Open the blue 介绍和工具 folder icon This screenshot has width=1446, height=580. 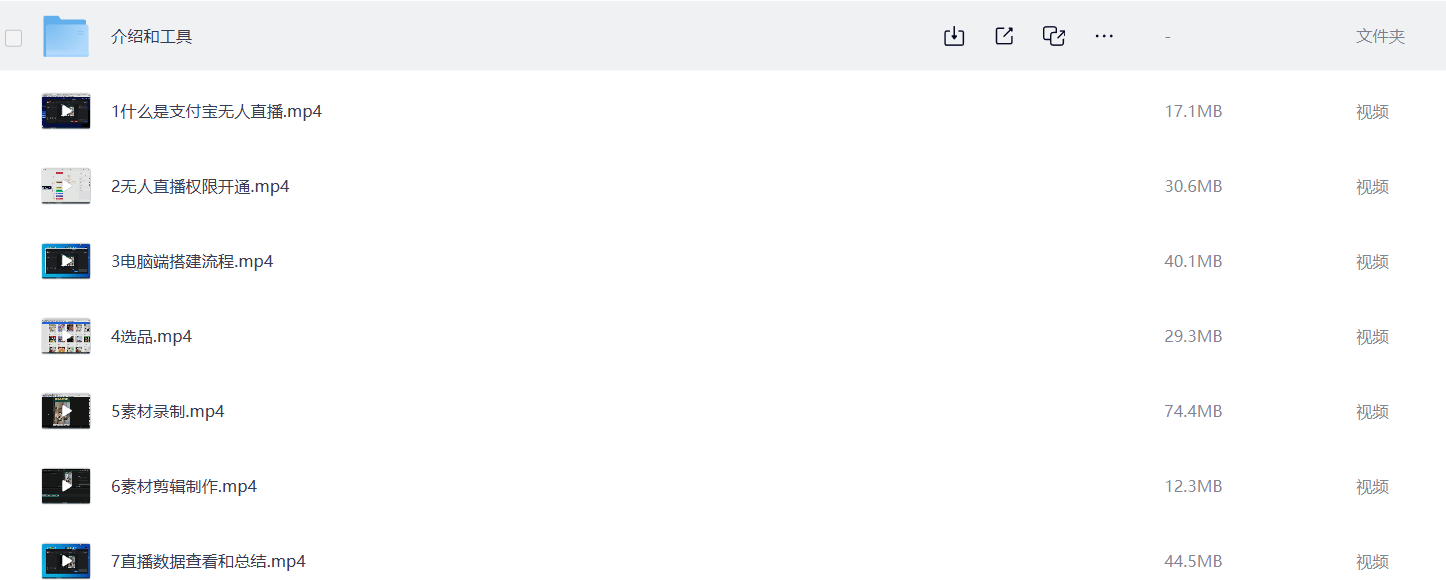pos(66,36)
